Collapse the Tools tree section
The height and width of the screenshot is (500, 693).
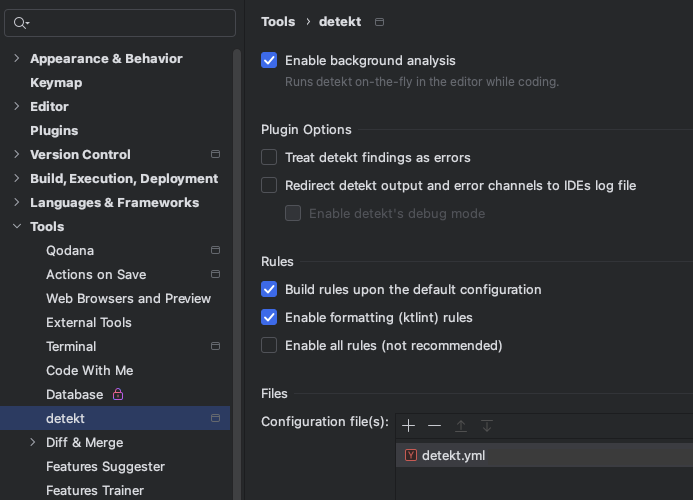[16, 227]
